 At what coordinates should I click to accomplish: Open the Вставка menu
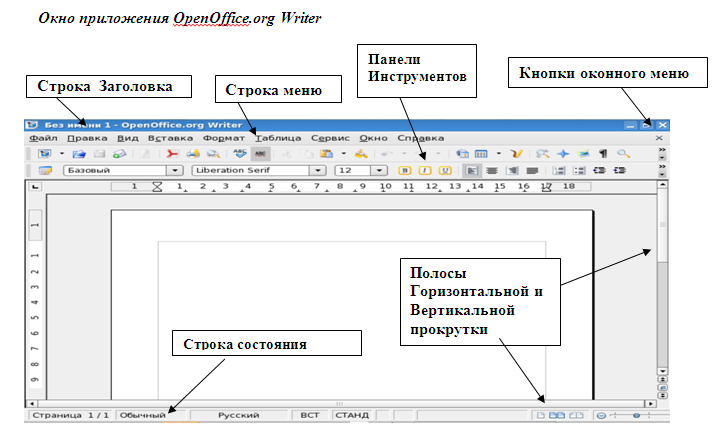pos(170,138)
